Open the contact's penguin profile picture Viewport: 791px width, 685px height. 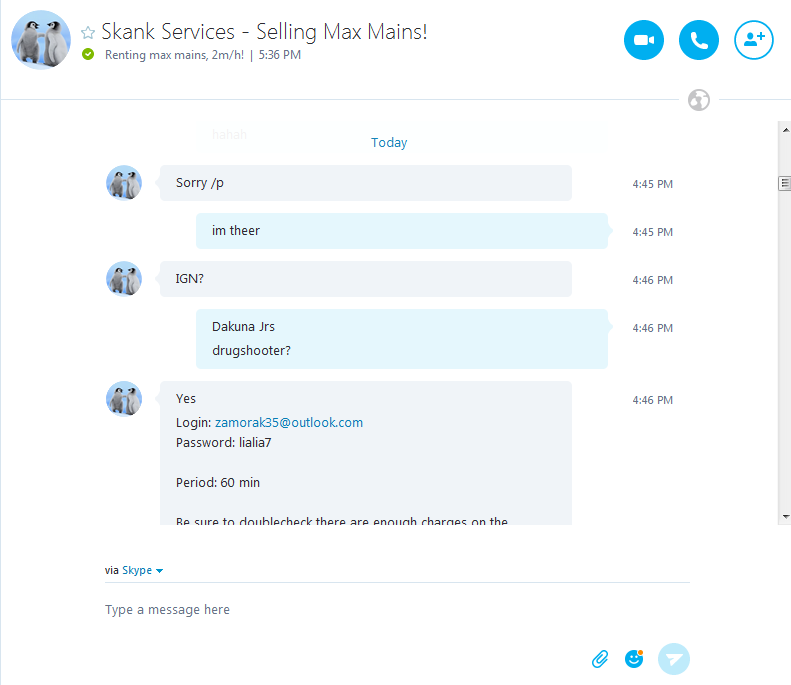41,40
